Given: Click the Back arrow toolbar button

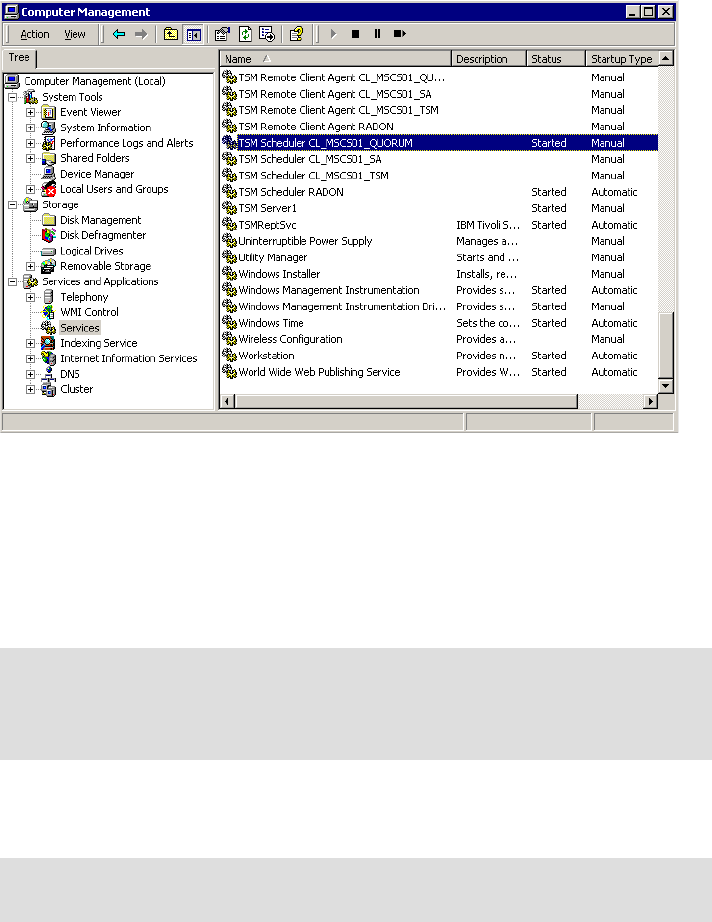Looking at the screenshot, I should click(x=119, y=34).
